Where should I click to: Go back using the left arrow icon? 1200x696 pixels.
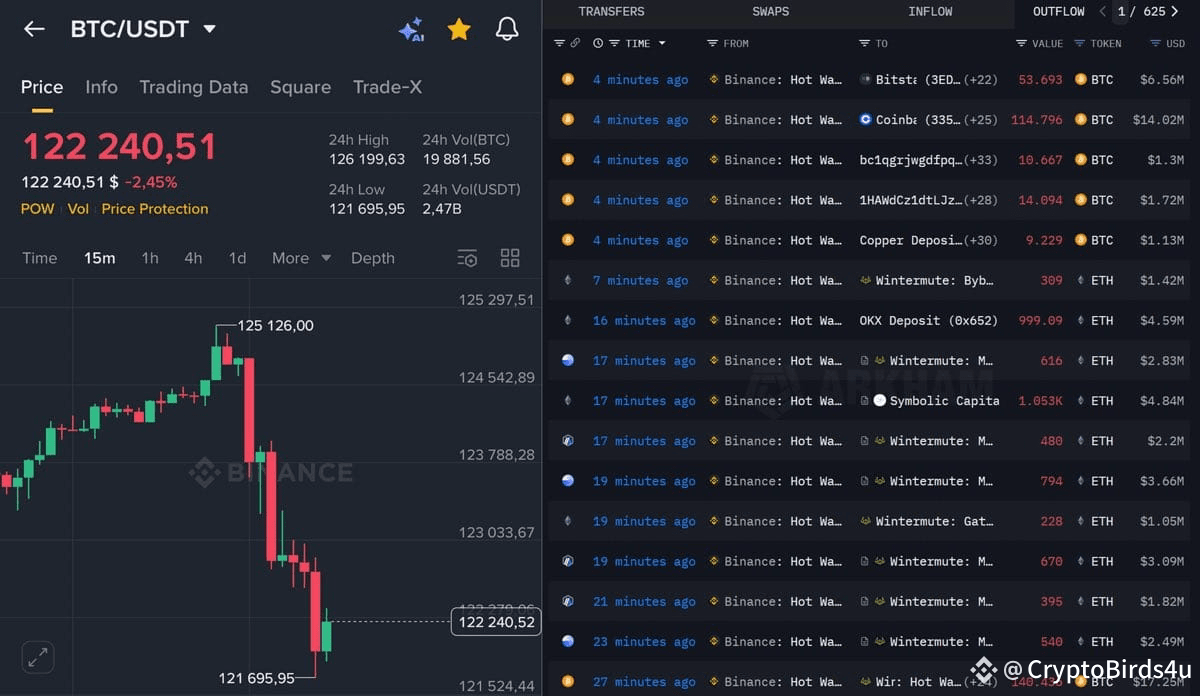(34, 29)
